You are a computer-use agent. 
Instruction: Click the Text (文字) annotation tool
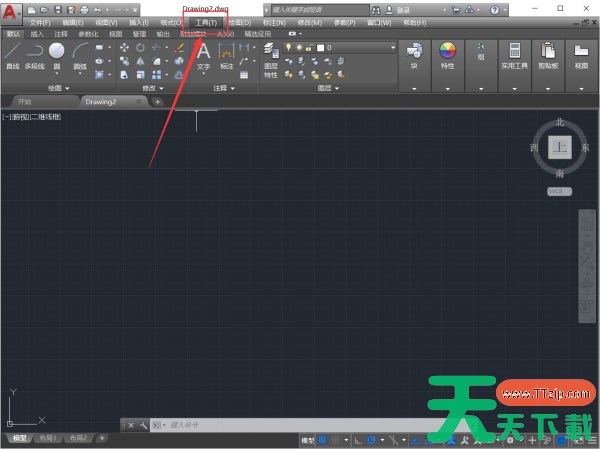[x=203, y=55]
